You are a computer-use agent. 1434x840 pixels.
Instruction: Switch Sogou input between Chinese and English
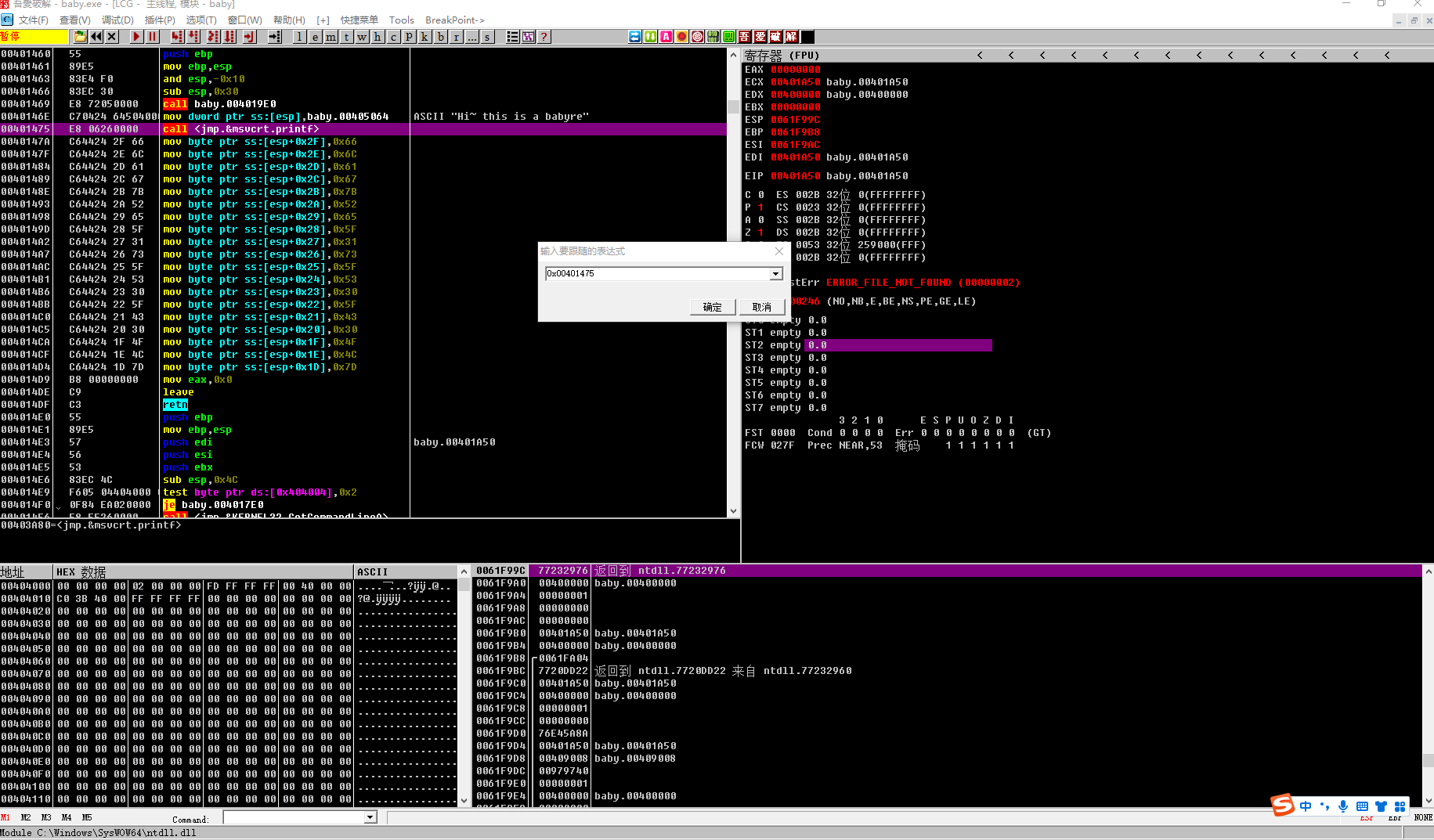(1306, 806)
